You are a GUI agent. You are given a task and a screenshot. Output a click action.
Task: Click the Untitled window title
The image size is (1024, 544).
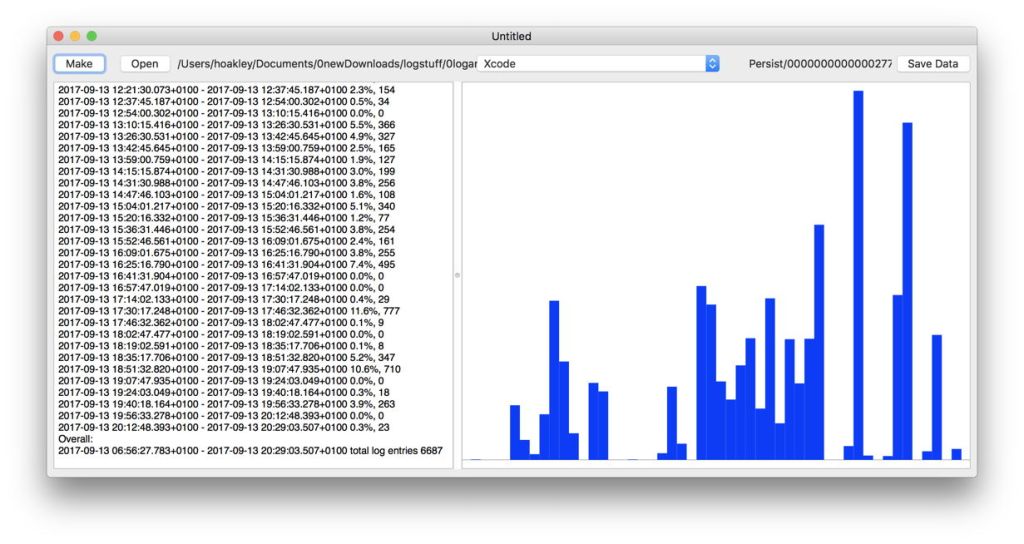coord(511,36)
